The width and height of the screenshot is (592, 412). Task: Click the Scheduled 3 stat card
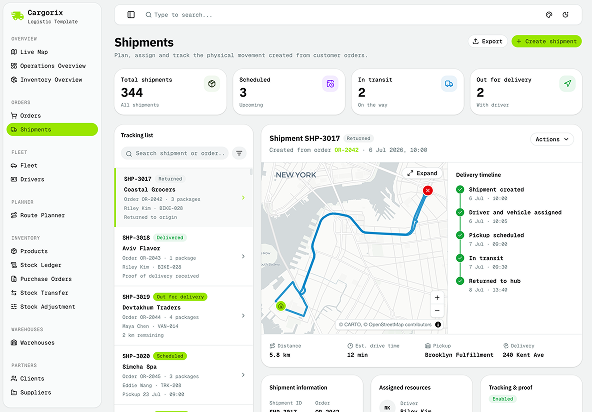(x=289, y=92)
